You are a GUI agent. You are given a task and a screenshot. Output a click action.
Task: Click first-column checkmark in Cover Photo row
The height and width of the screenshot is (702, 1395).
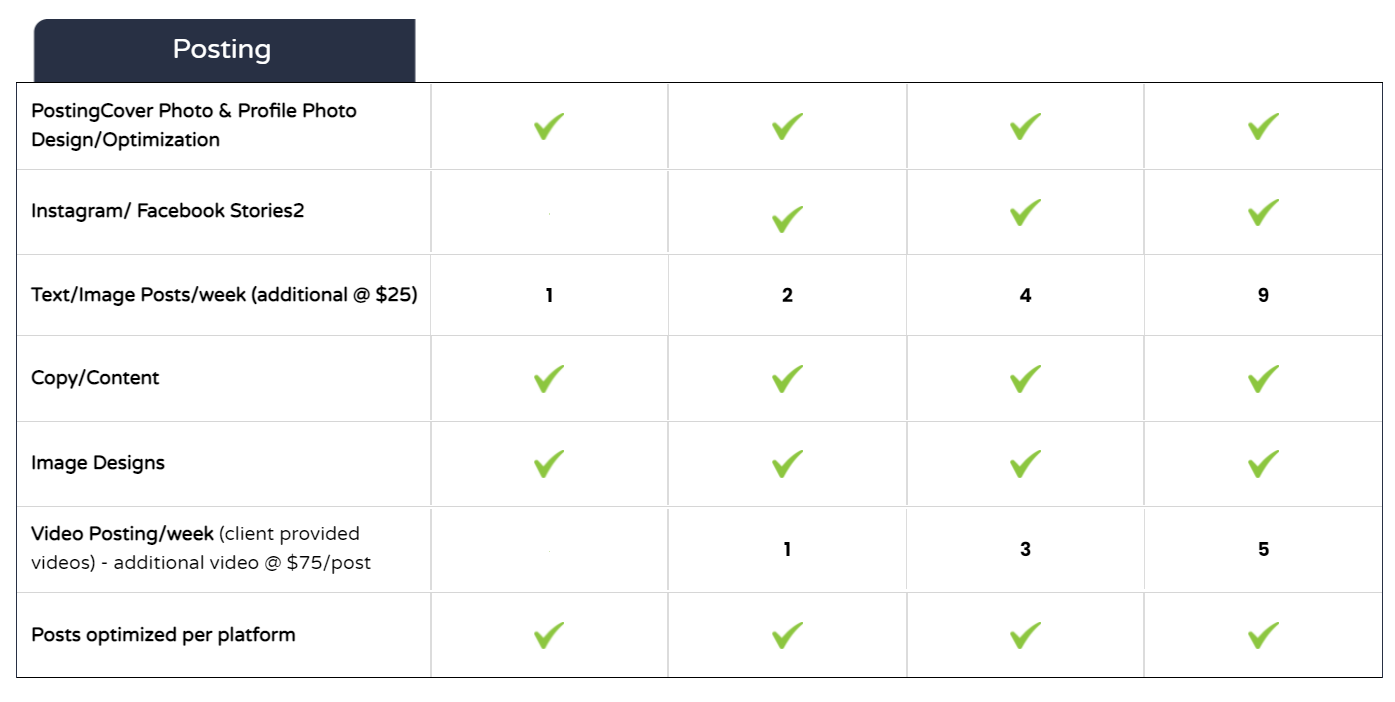pyautogui.click(x=549, y=126)
